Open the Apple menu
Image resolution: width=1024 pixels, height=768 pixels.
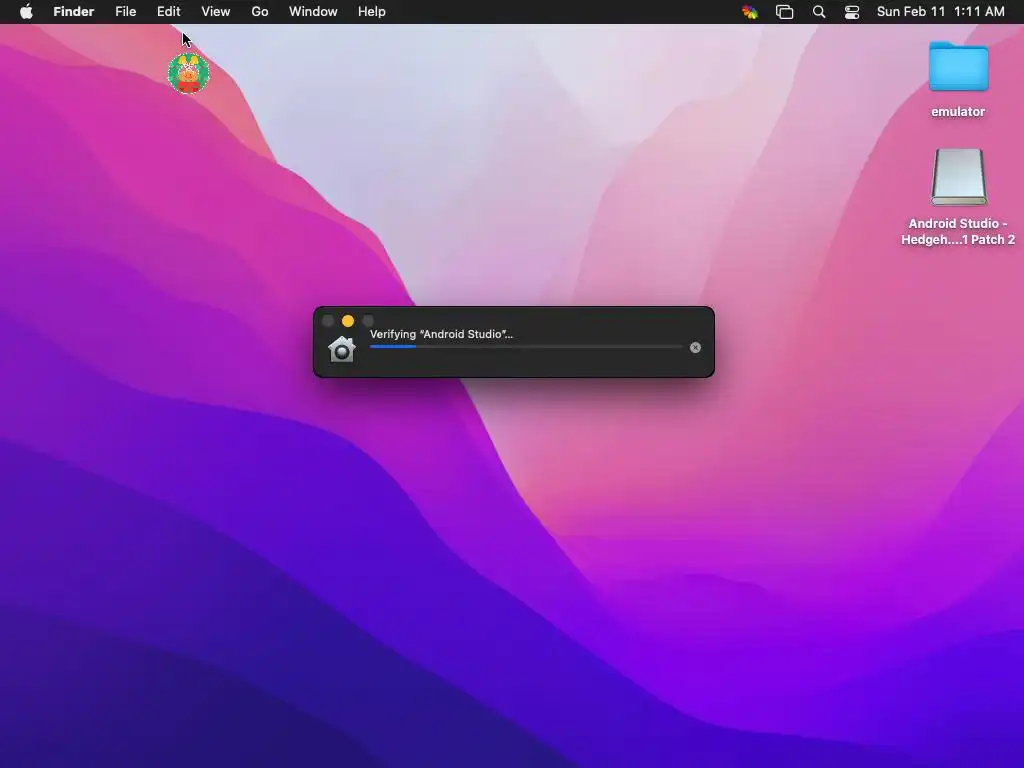click(26, 12)
